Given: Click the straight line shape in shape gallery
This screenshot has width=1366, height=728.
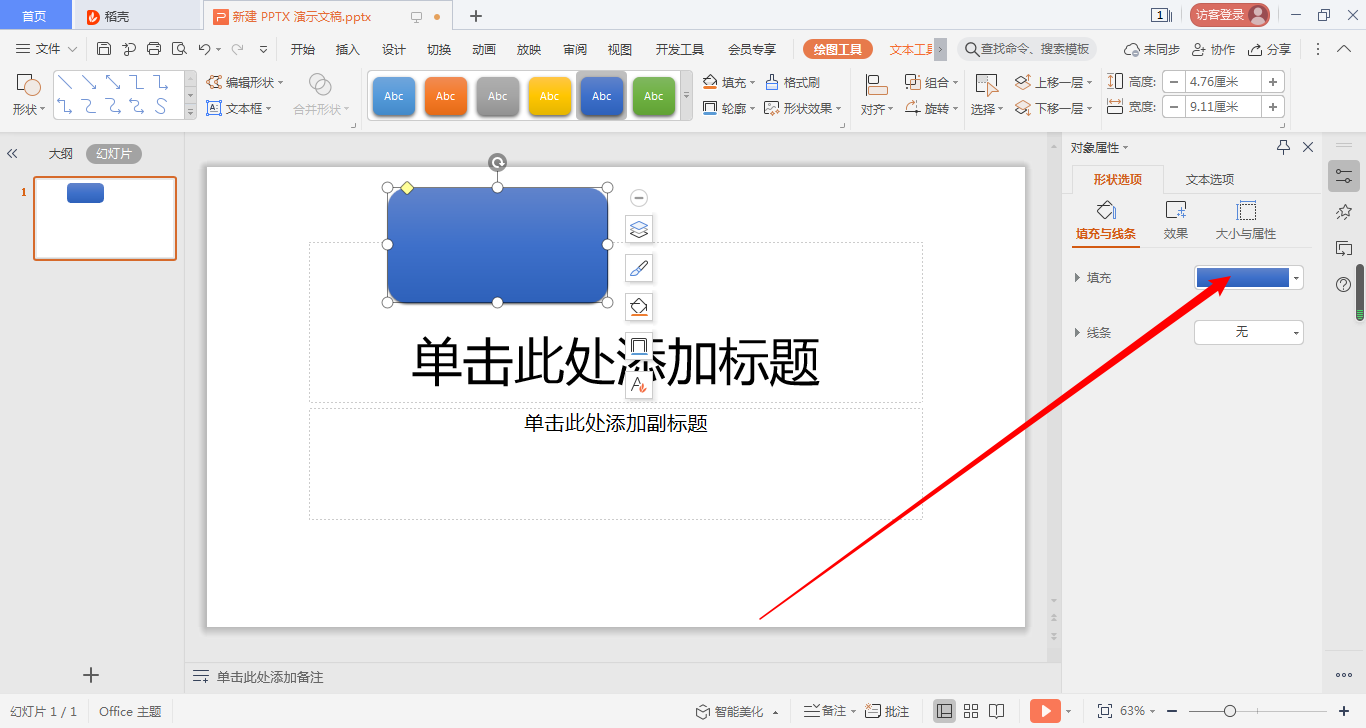Looking at the screenshot, I should pyautogui.click(x=65, y=82).
